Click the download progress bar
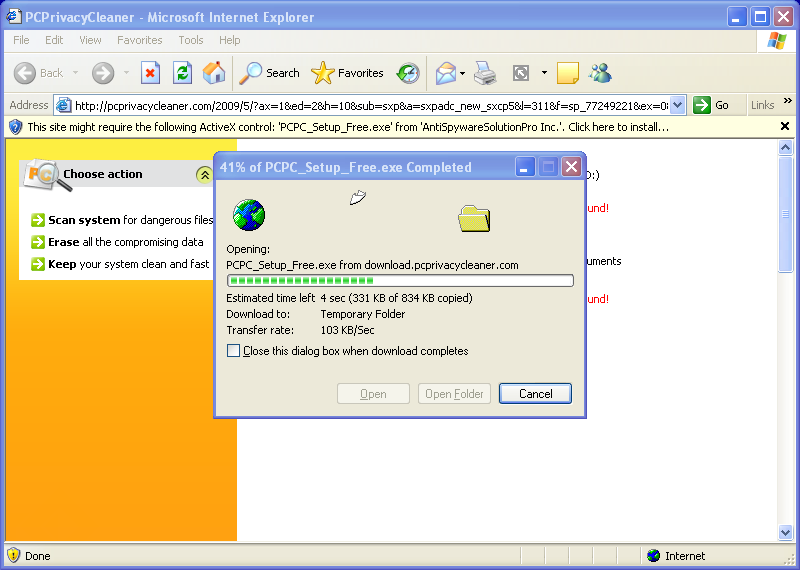This screenshot has width=800, height=570. click(x=400, y=280)
